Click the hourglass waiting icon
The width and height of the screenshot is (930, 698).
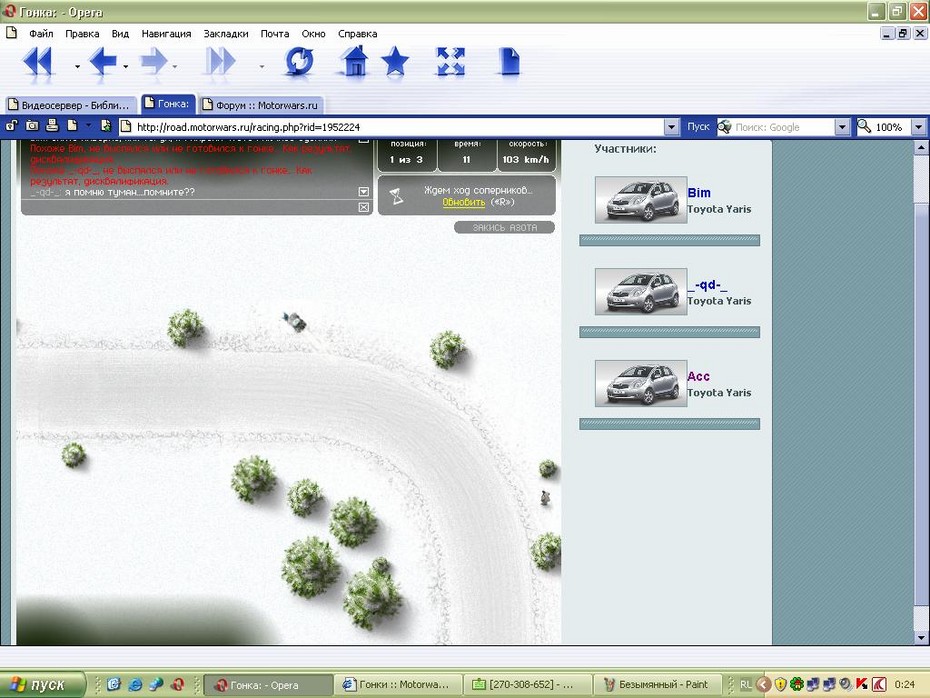[x=397, y=196]
